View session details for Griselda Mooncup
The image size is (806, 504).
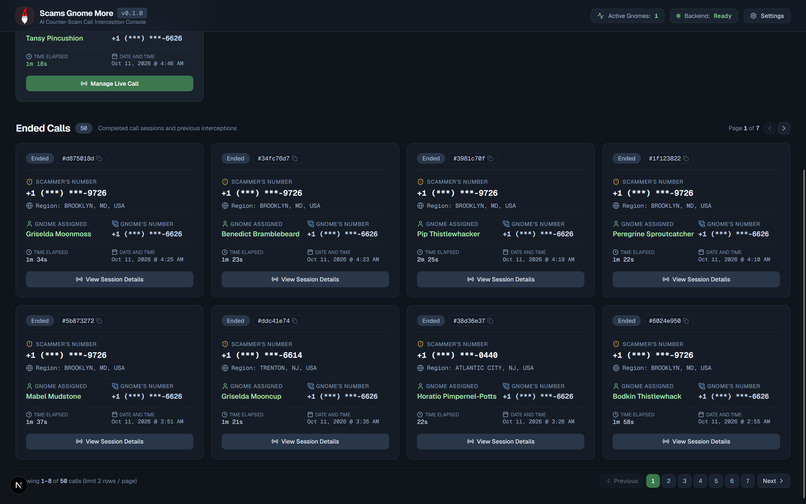pos(305,441)
